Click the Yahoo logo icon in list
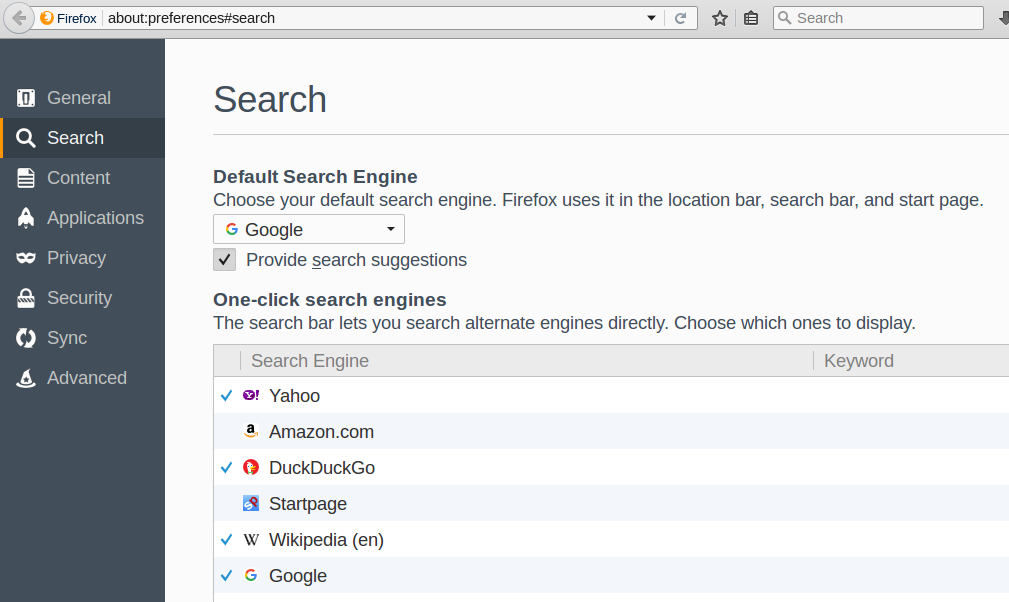 point(251,395)
